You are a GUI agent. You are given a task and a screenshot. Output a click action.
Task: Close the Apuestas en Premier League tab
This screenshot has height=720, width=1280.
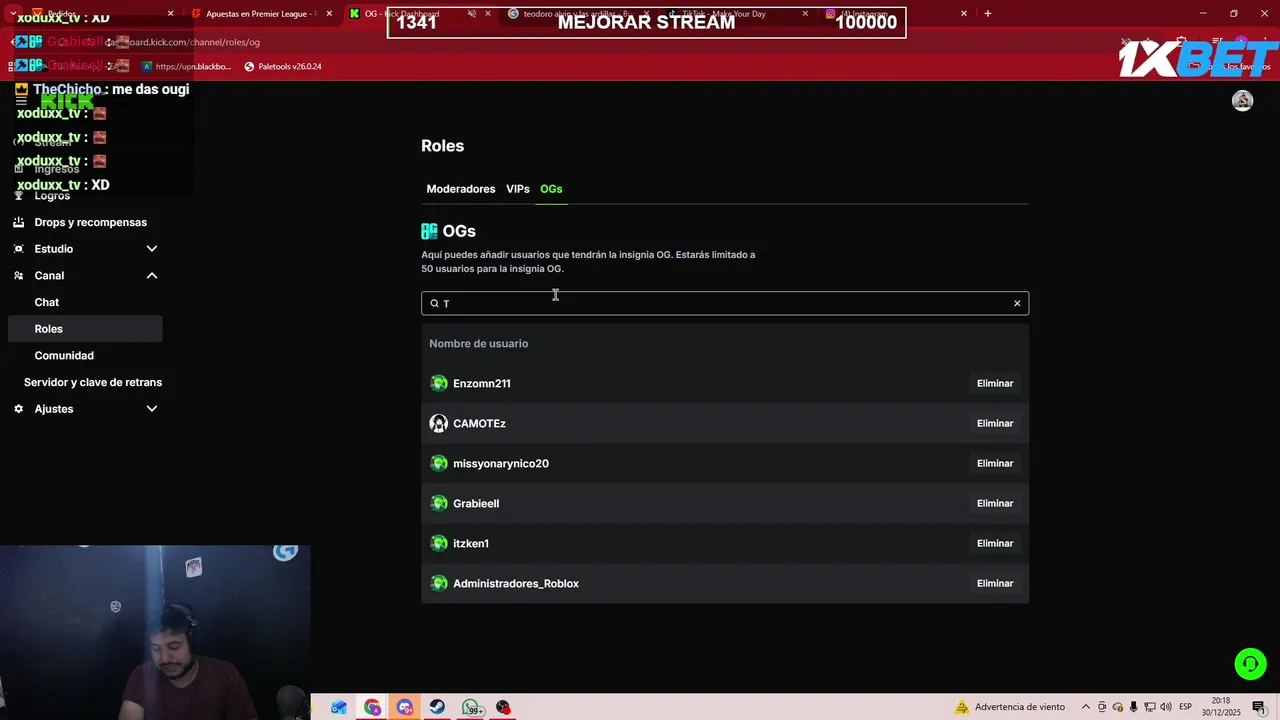(329, 14)
